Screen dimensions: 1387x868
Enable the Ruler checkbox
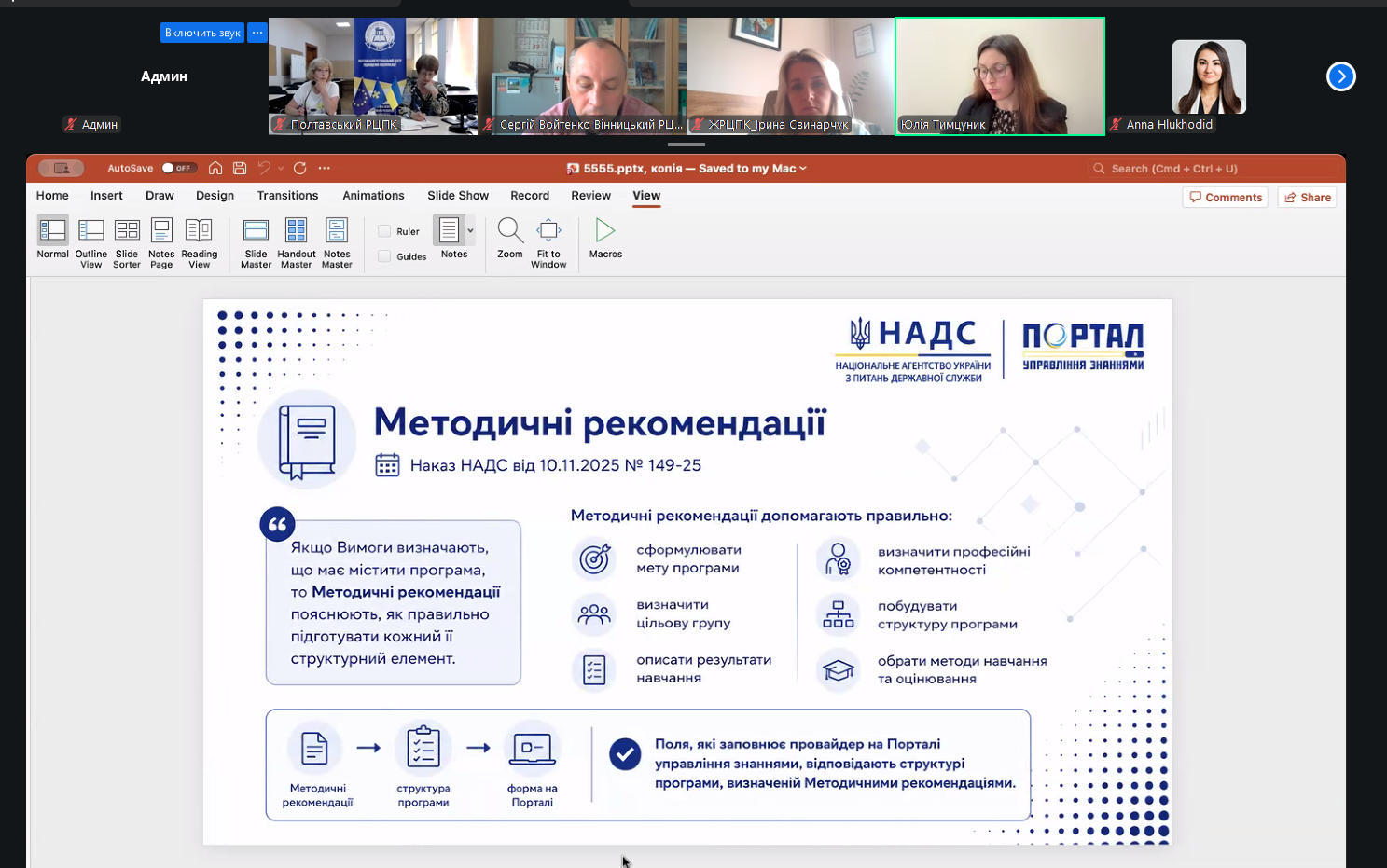pyautogui.click(x=384, y=231)
